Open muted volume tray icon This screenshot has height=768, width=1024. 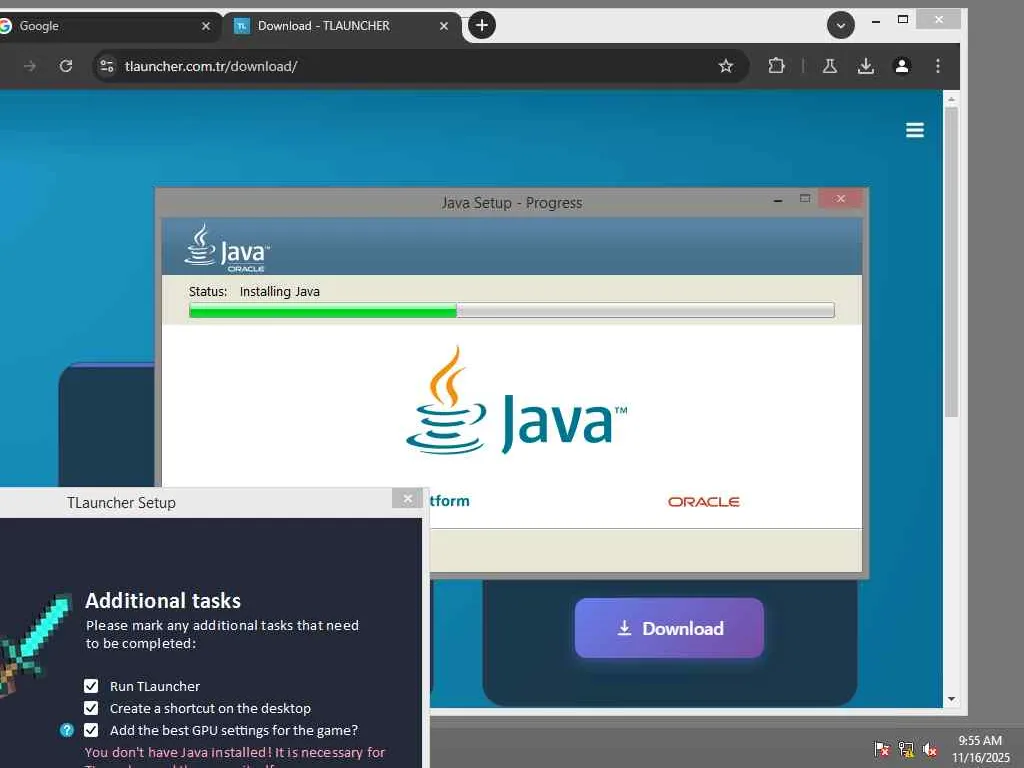tap(930, 749)
